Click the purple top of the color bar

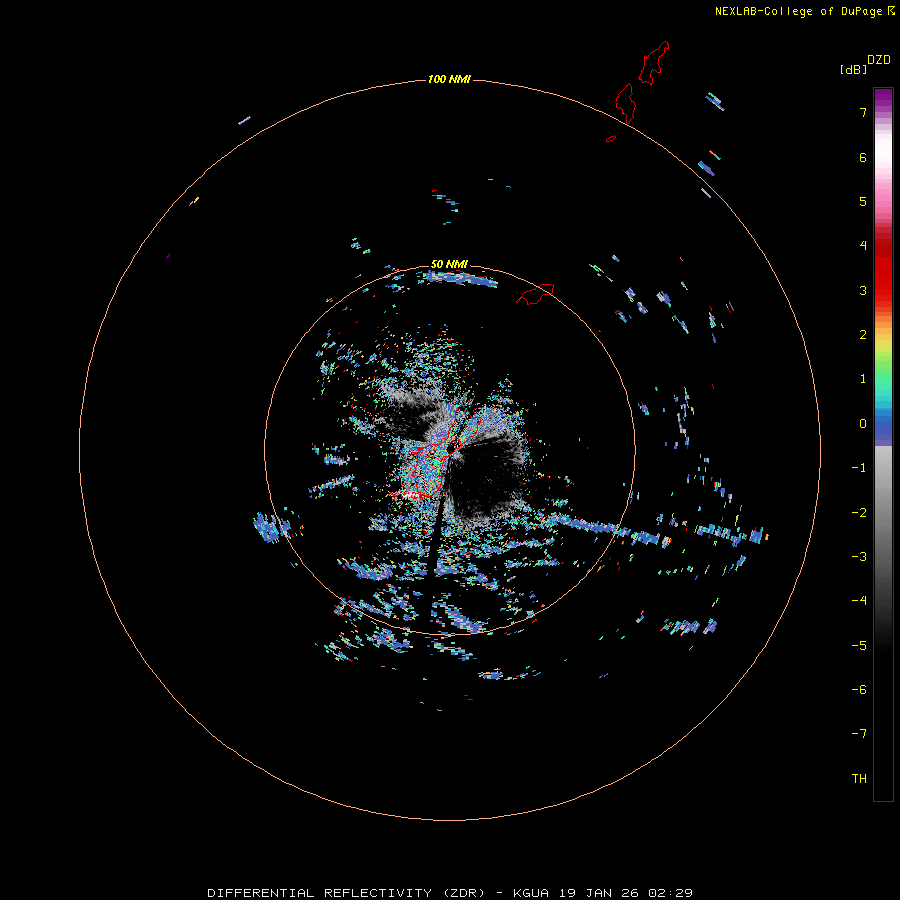(883, 99)
